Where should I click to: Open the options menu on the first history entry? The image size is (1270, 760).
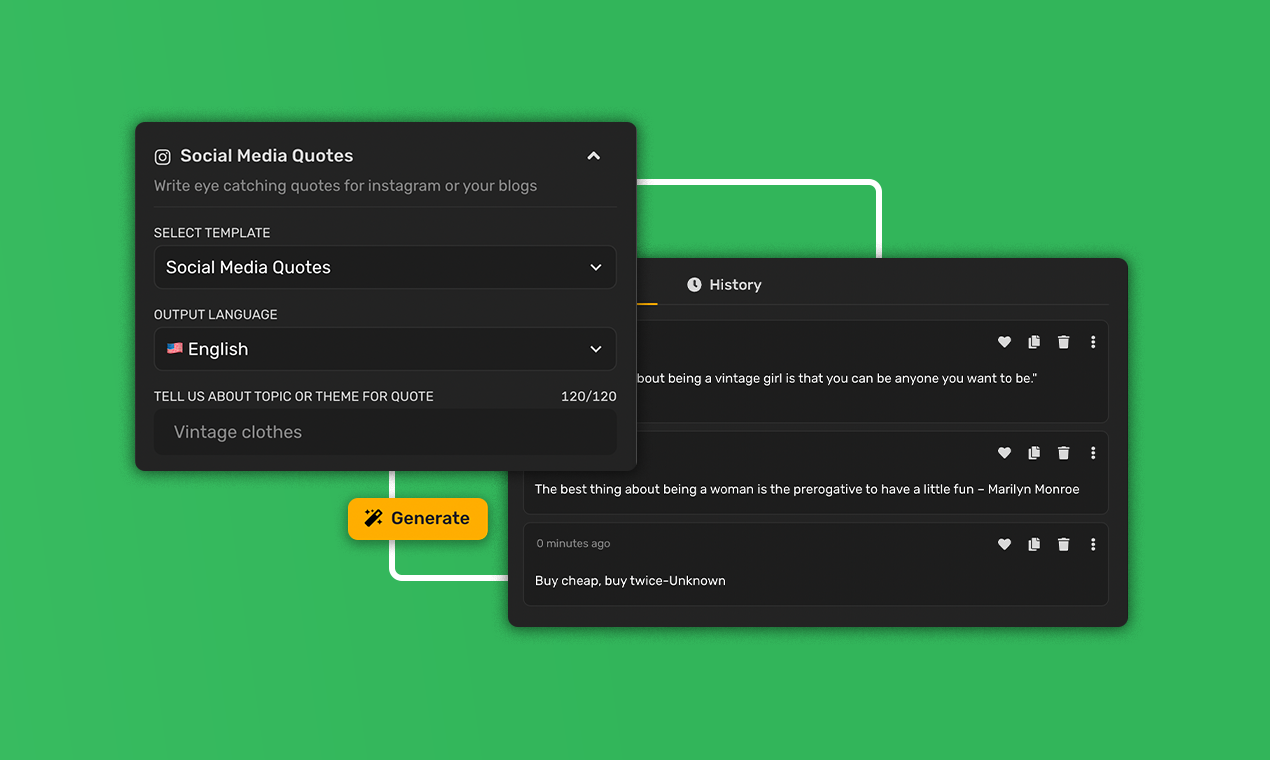pyautogui.click(x=1093, y=342)
